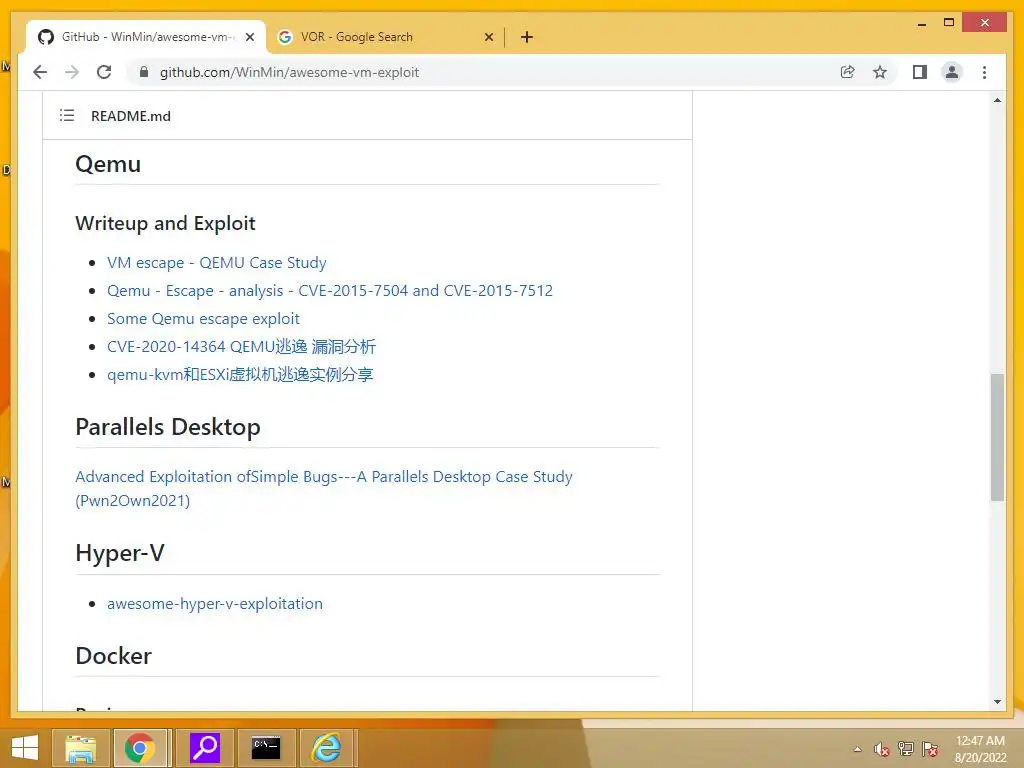Click the muted volume tray icon
The height and width of the screenshot is (768, 1024).
pyautogui.click(x=882, y=749)
